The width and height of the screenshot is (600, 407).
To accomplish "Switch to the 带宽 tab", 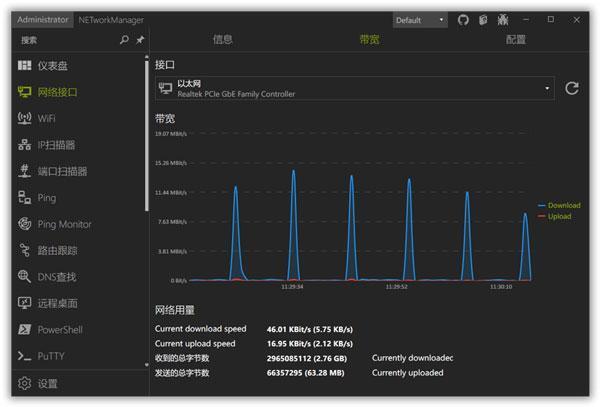I will [x=369, y=39].
